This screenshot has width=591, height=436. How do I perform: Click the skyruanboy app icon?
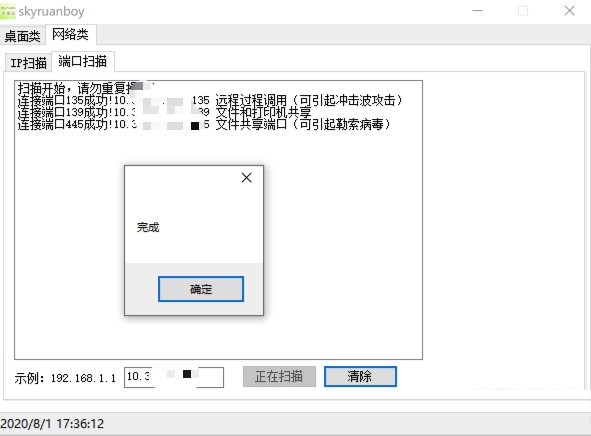[8, 11]
